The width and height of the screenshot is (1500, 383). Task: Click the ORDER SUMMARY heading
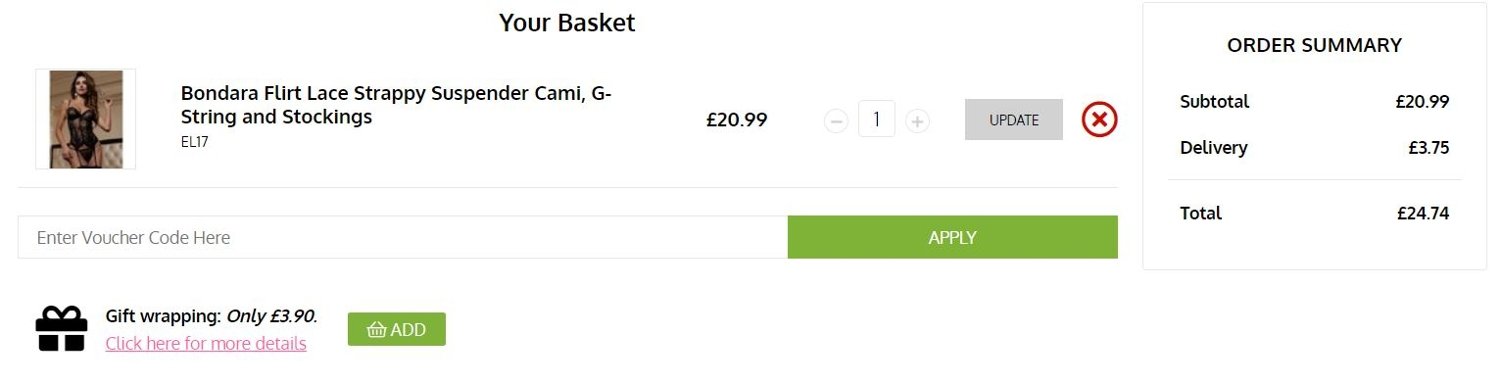(x=1314, y=45)
